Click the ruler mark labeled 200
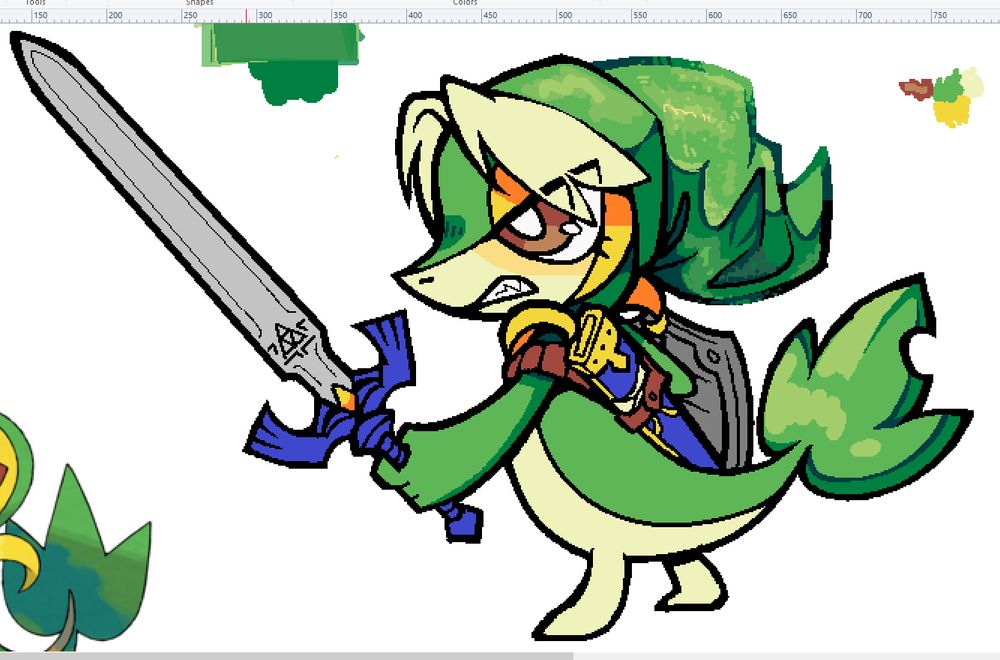1000x660 pixels. (x=115, y=15)
